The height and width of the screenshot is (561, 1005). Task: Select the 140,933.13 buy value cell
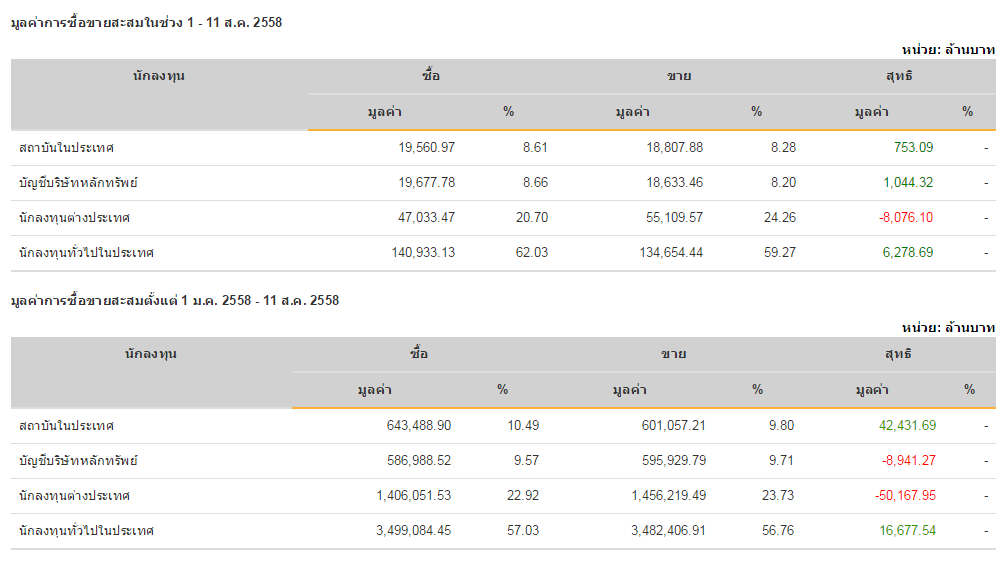pyautogui.click(x=423, y=252)
